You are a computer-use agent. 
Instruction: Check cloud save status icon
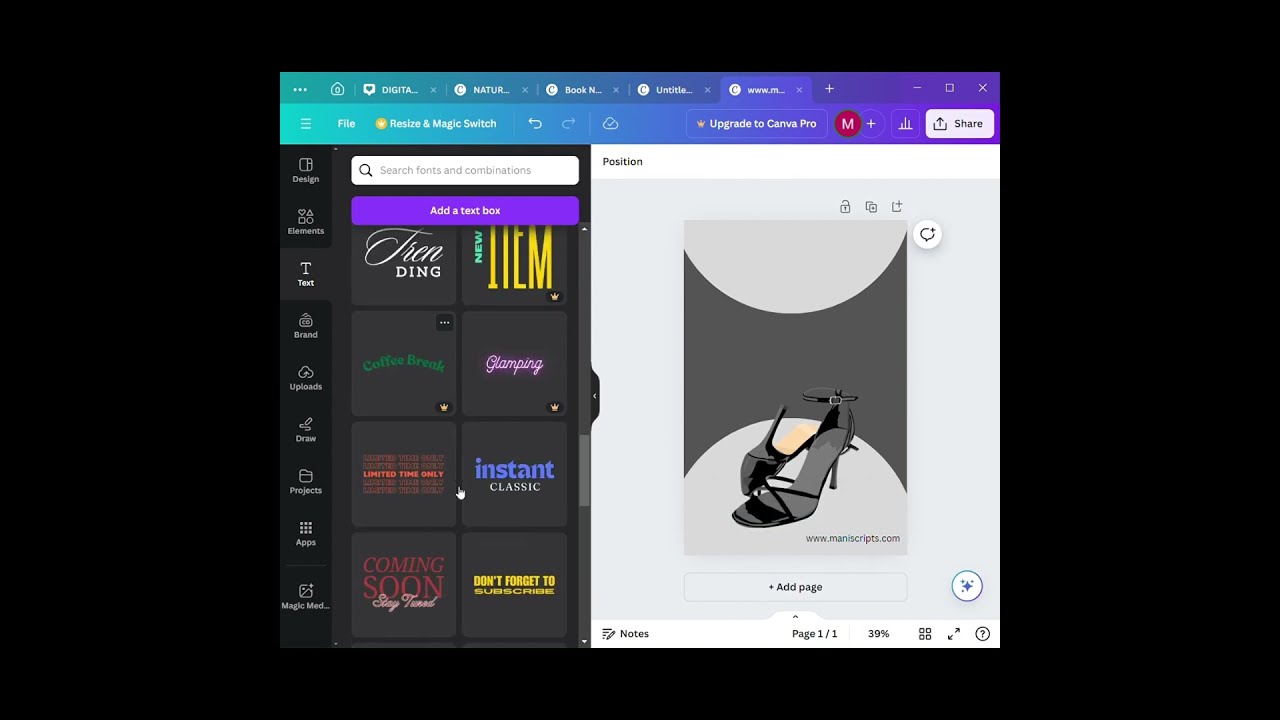(x=611, y=124)
